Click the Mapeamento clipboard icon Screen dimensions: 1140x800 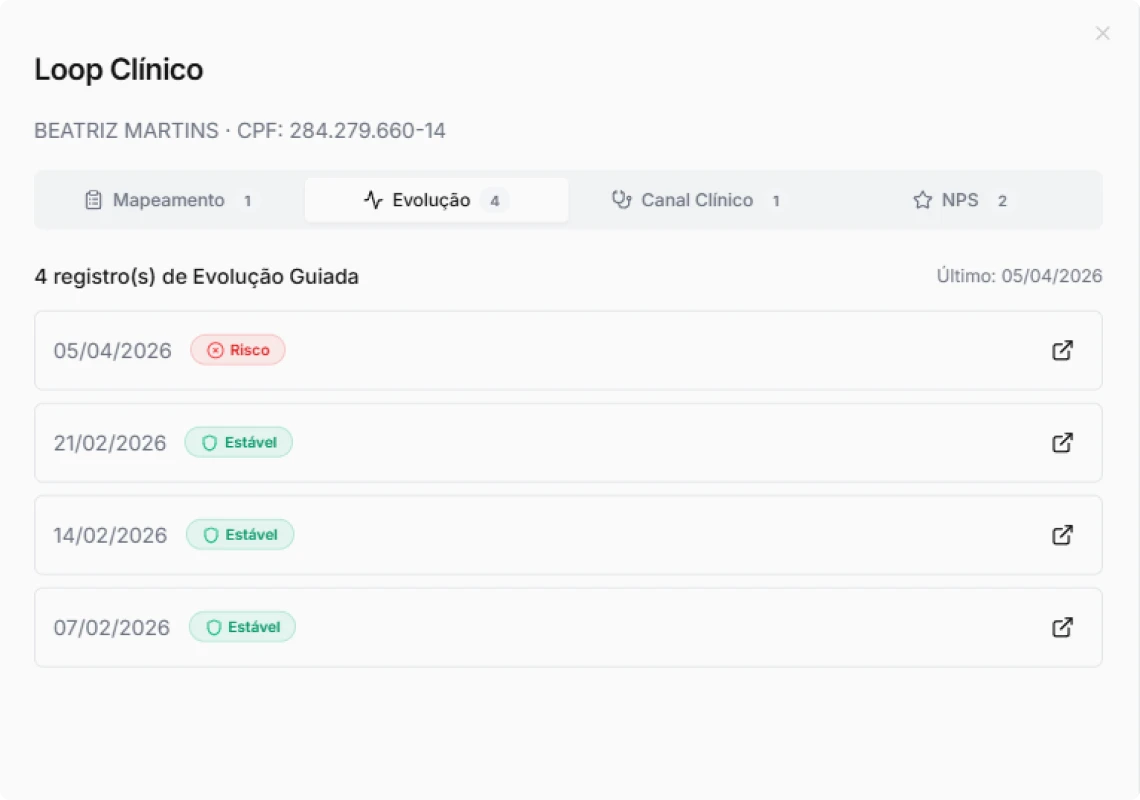(x=92, y=199)
